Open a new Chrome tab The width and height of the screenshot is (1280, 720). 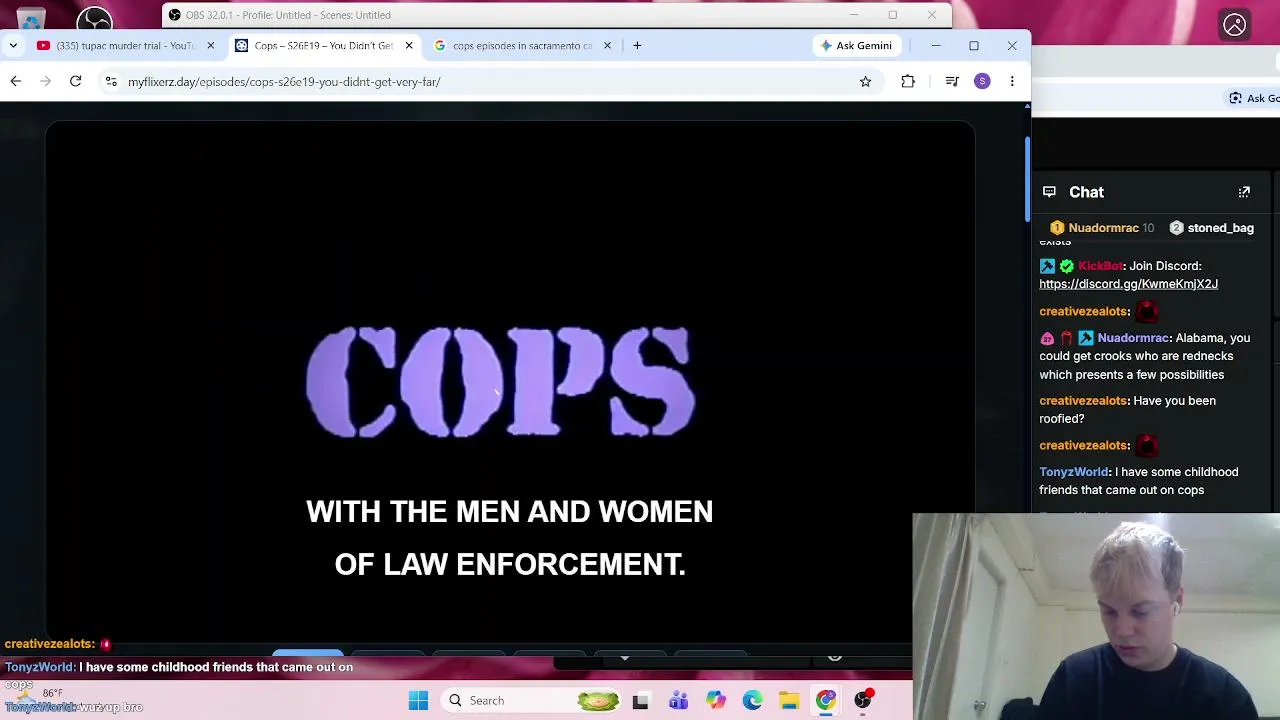(x=637, y=45)
